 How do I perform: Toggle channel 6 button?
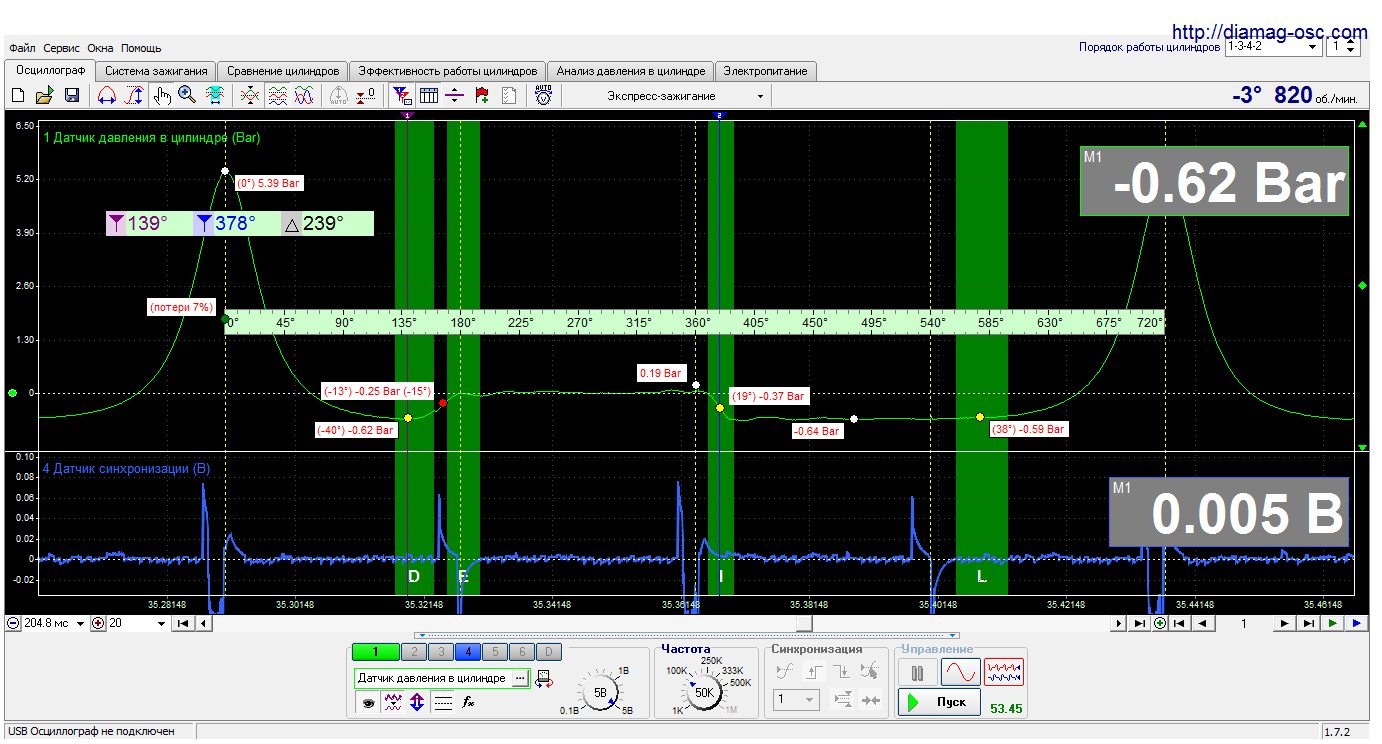pyautogui.click(x=522, y=652)
